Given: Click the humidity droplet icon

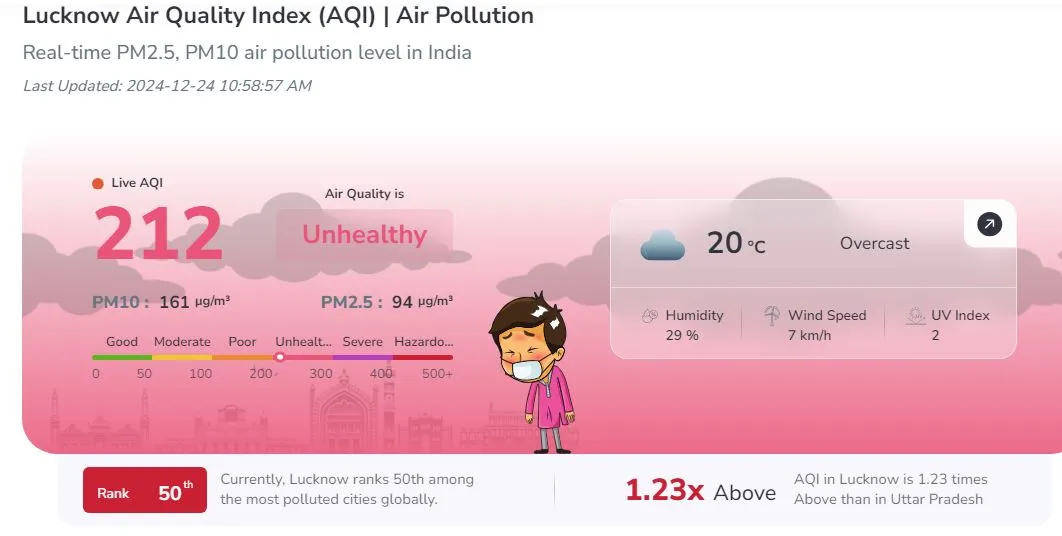Looking at the screenshot, I should [x=650, y=316].
